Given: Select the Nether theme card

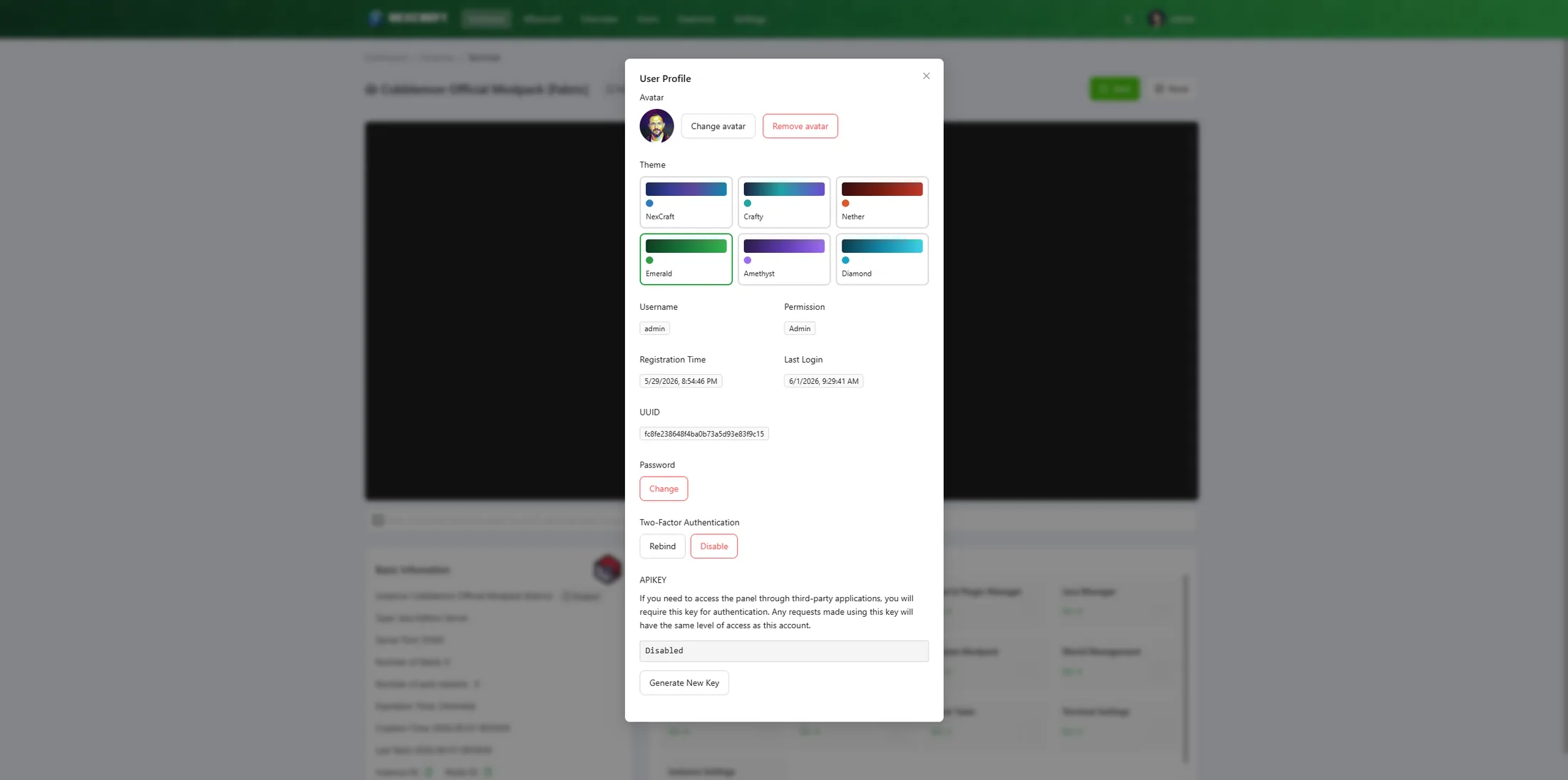Looking at the screenshot, I should click(882, 202).
